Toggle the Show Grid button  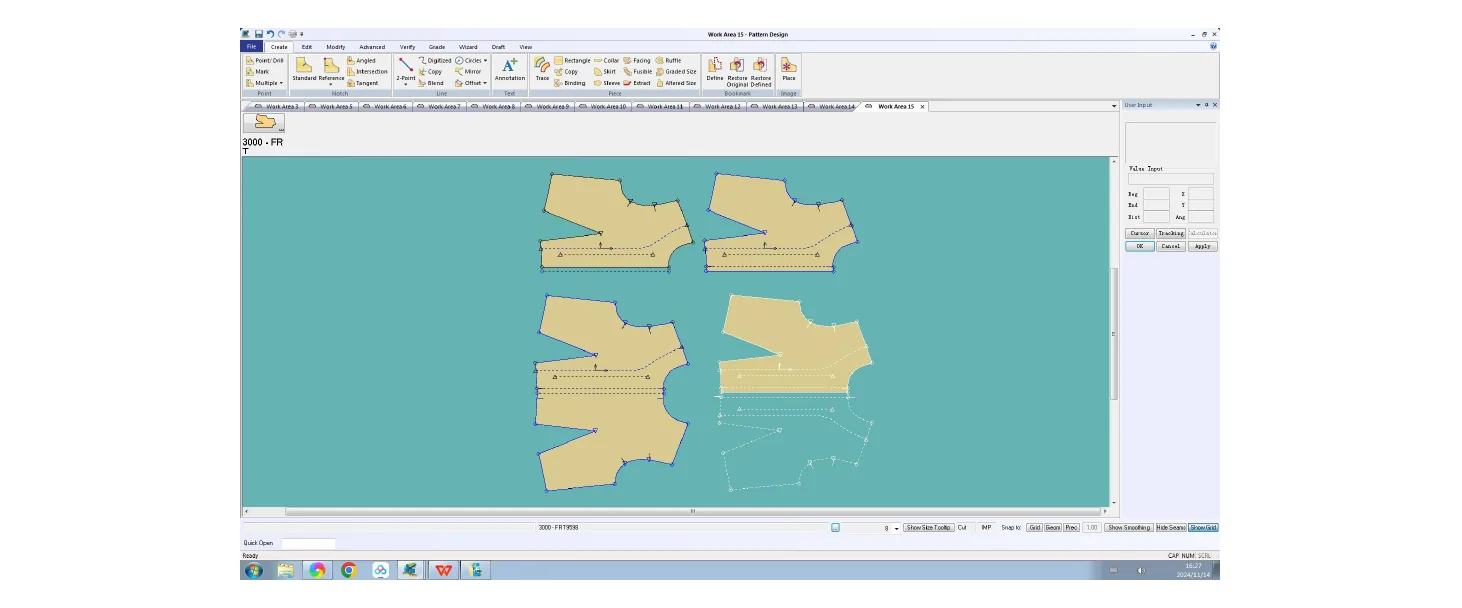point(1203,527)
